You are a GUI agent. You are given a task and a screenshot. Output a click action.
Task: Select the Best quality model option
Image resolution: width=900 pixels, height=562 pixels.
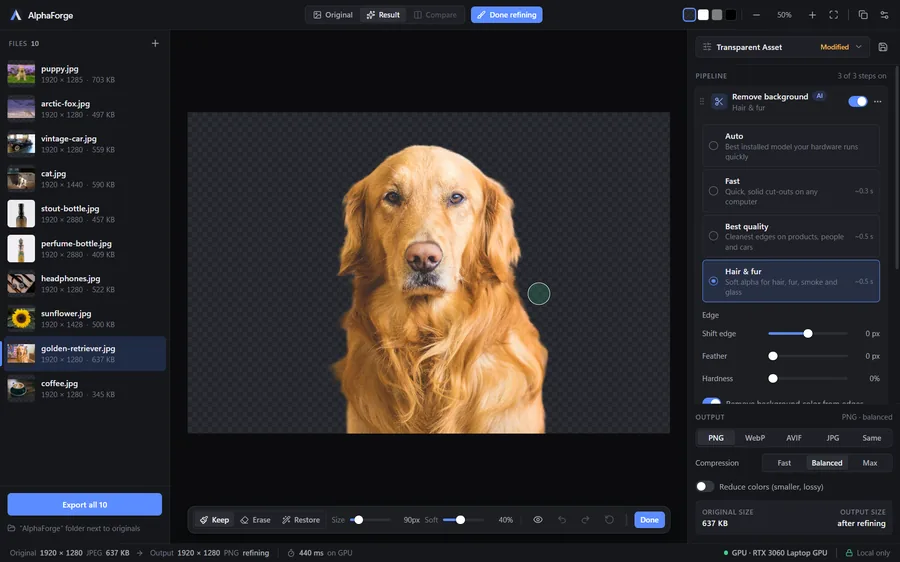click(x=790, y=236)
